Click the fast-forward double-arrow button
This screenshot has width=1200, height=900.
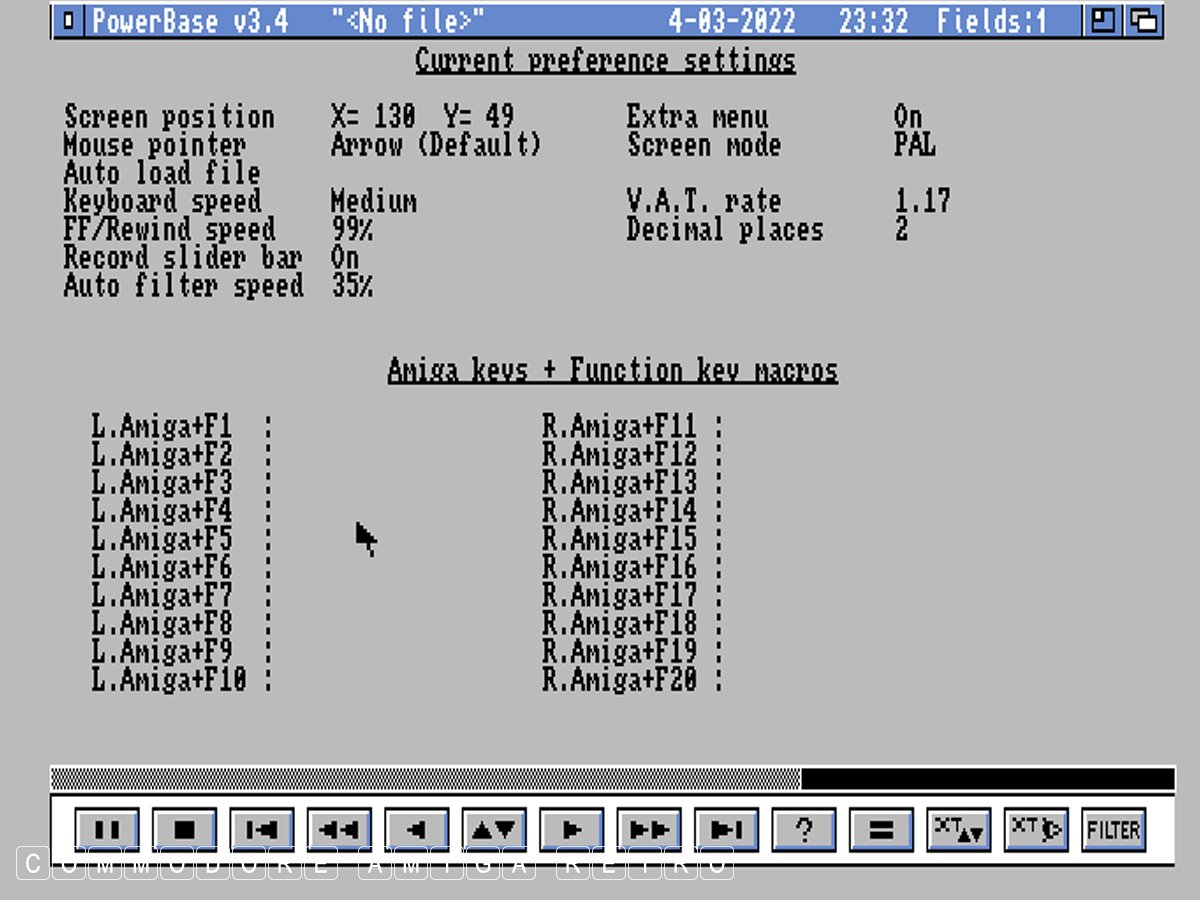[x=649, y=829]
